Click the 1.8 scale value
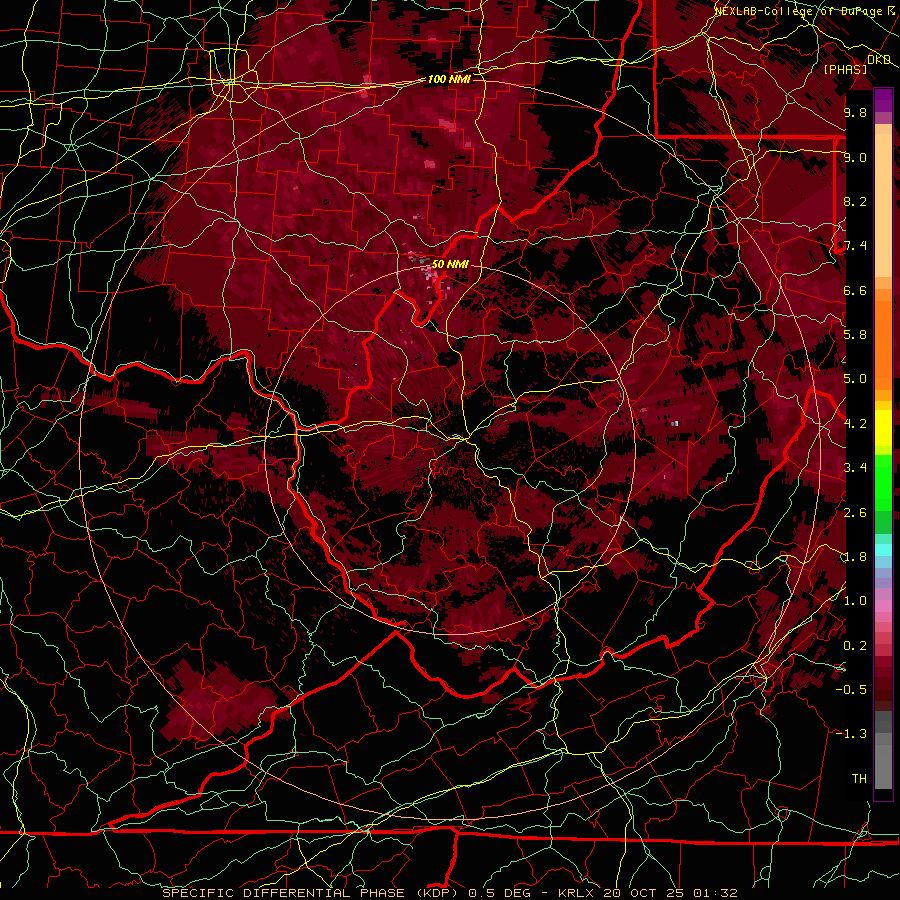 pyautogui.click(x=855, y=557)
